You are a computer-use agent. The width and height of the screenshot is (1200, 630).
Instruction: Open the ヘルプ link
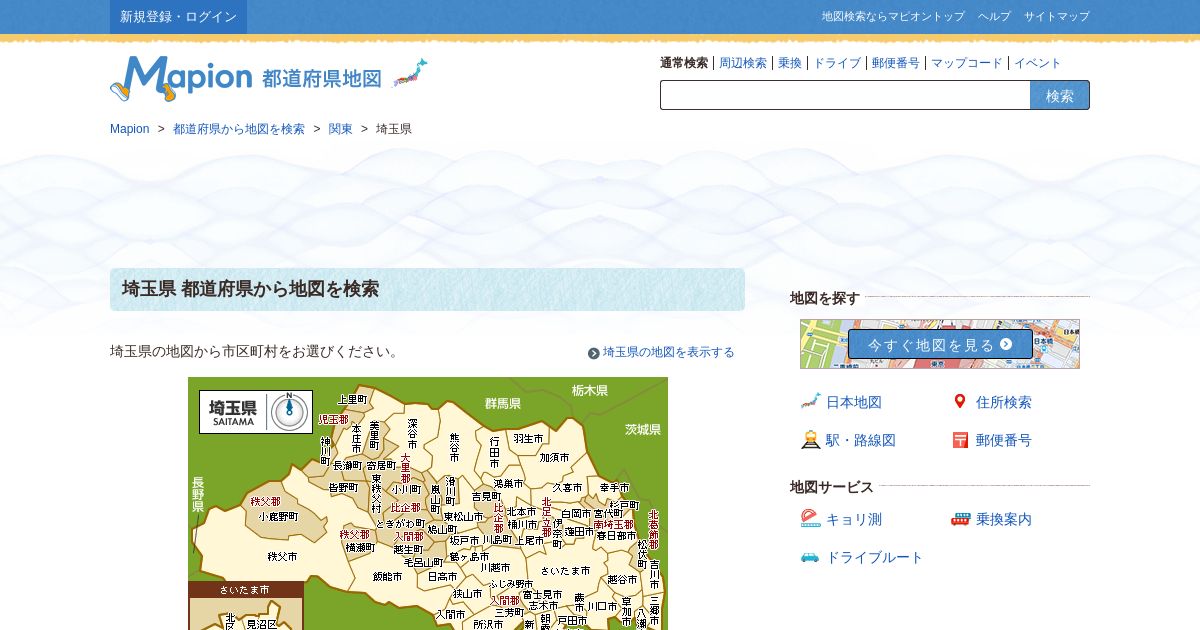[x=994, y=16]
